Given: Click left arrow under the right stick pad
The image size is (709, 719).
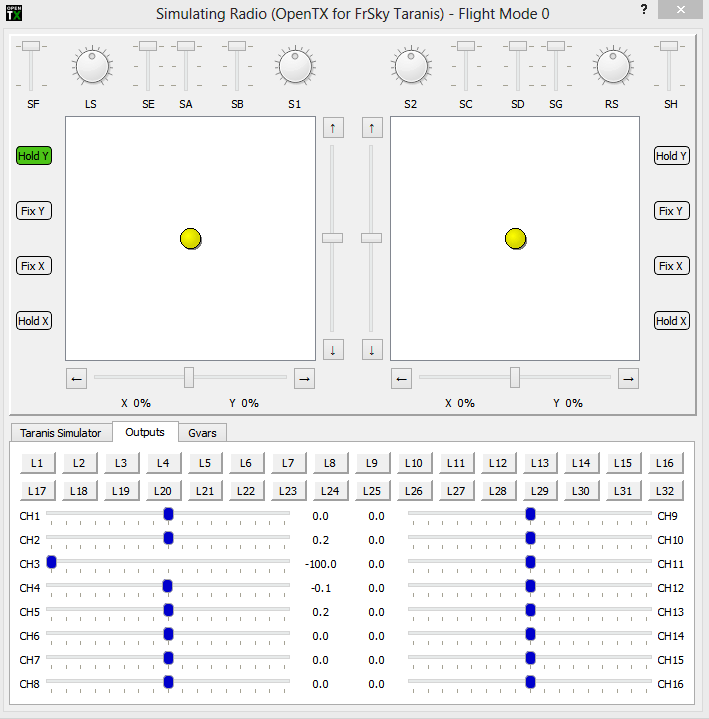Looking at the screenshot, I should coord(401,379).
